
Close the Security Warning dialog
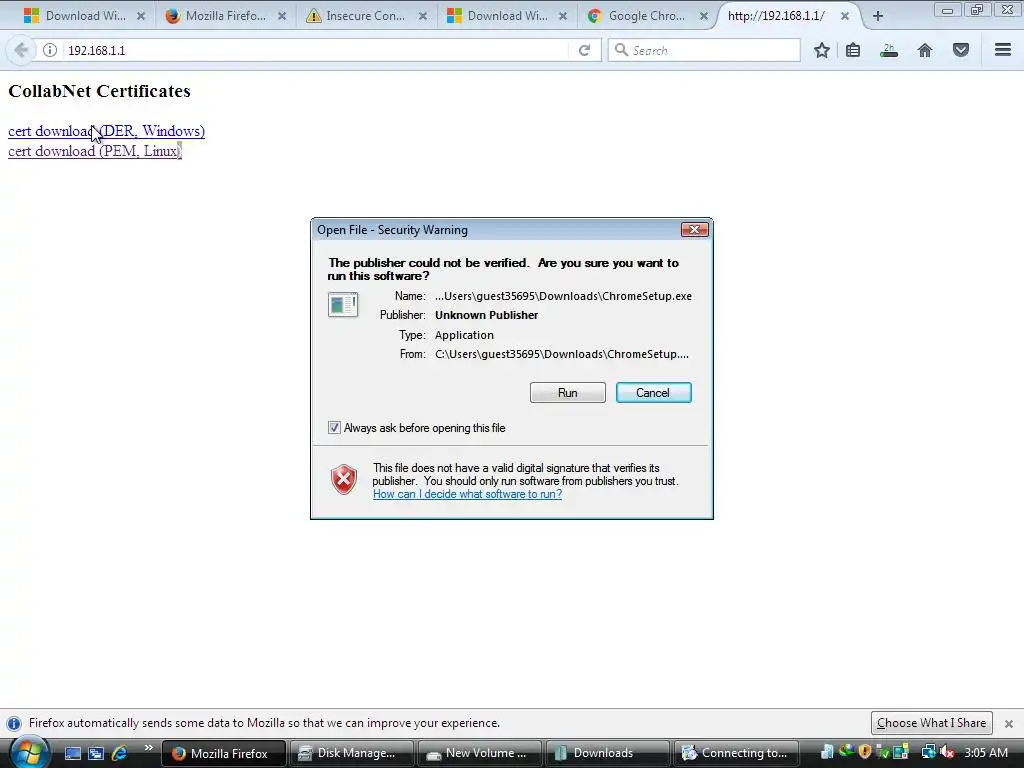point(694,229)
